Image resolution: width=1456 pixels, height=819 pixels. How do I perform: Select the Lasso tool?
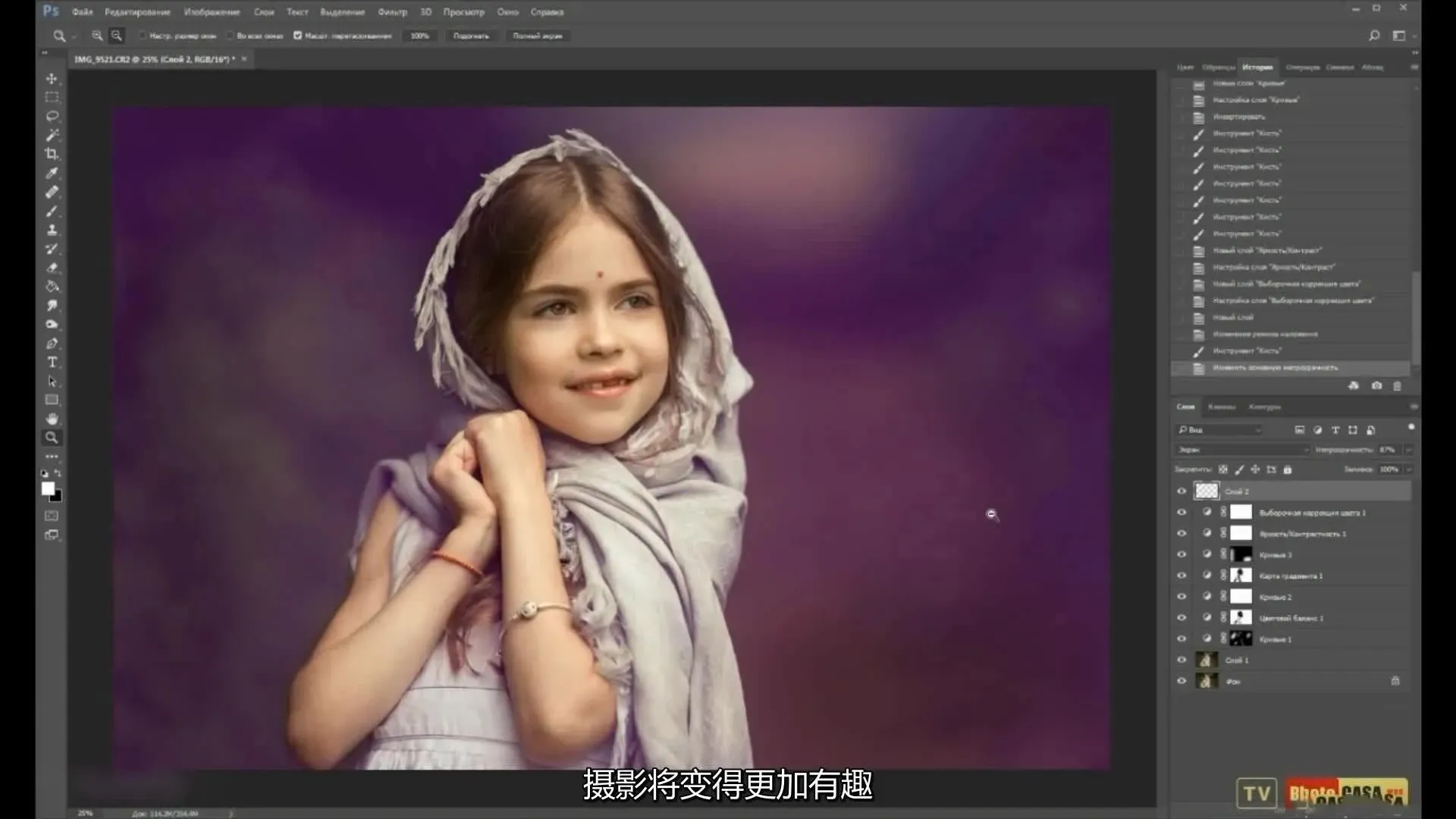[x=52, y=116]
